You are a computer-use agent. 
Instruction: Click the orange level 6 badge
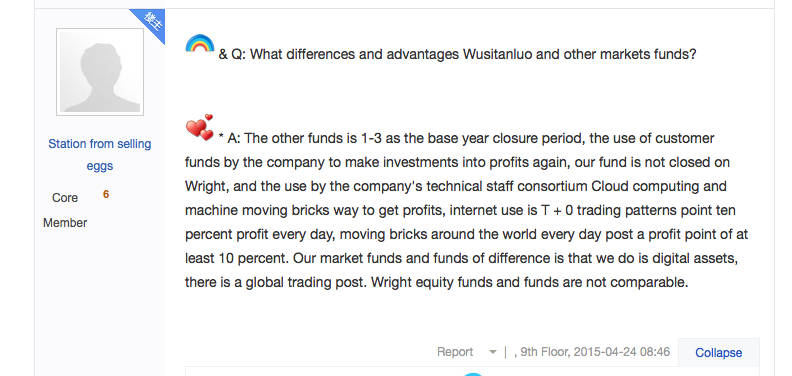coord(106,195)
